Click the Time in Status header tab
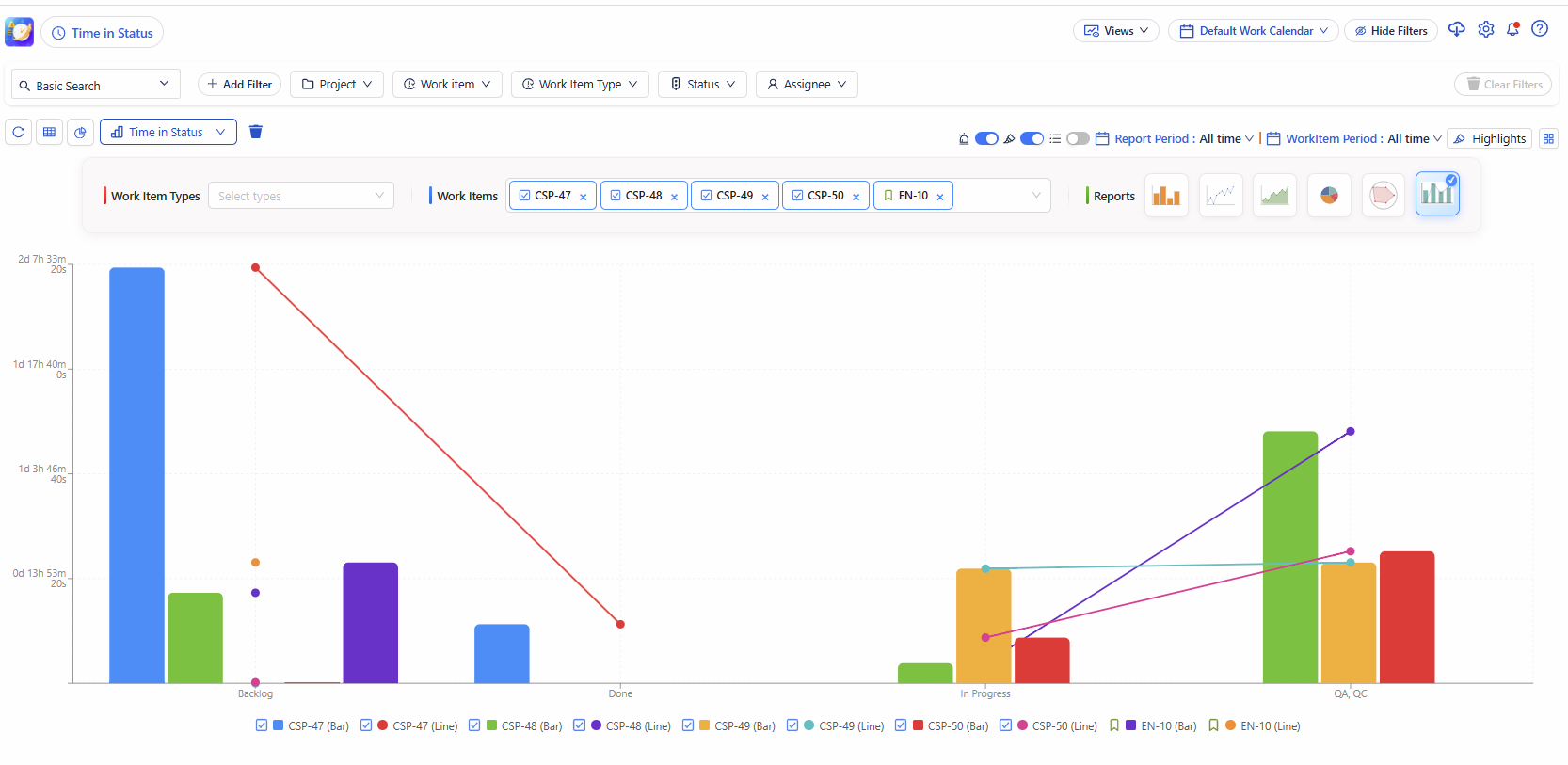 click(102, 33)
